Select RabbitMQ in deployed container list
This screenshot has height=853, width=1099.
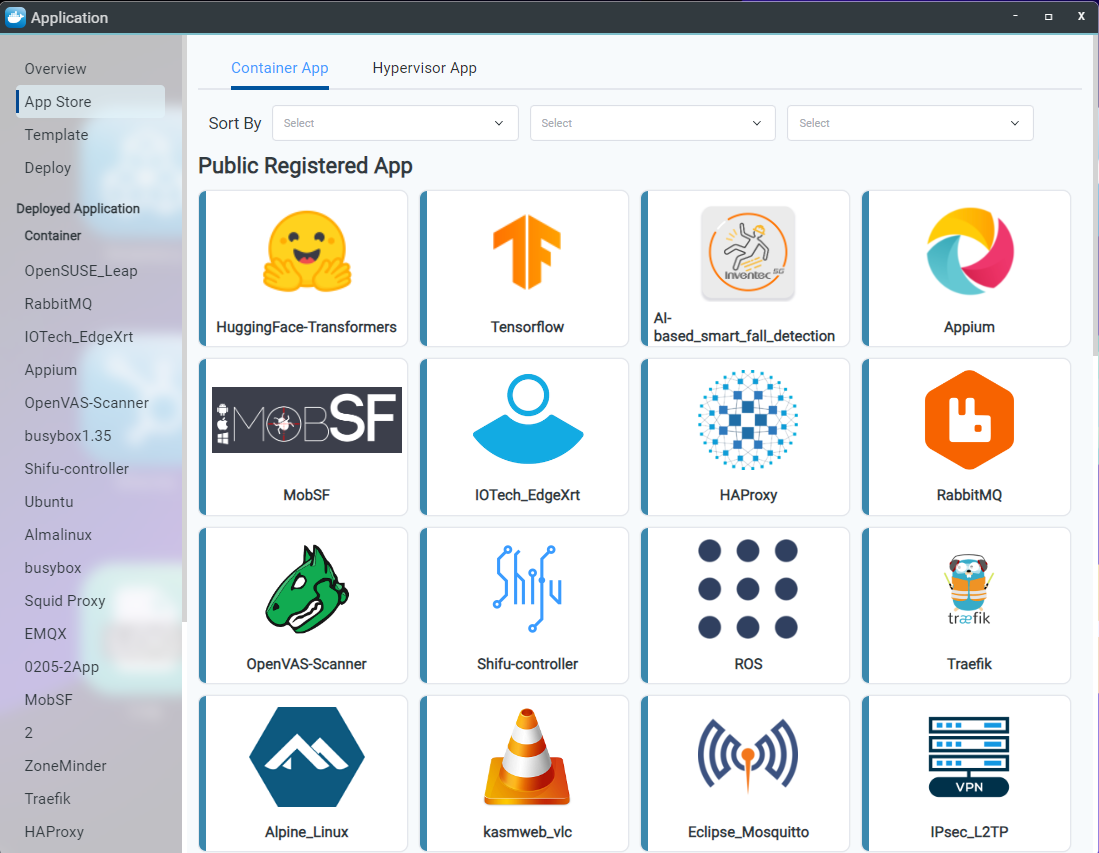tap(58, 303)
